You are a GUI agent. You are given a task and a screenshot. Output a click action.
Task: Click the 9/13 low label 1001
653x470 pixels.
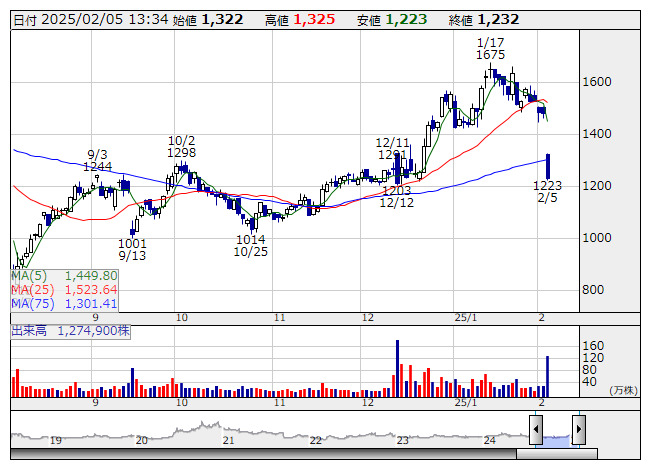[x=132, y=243]
